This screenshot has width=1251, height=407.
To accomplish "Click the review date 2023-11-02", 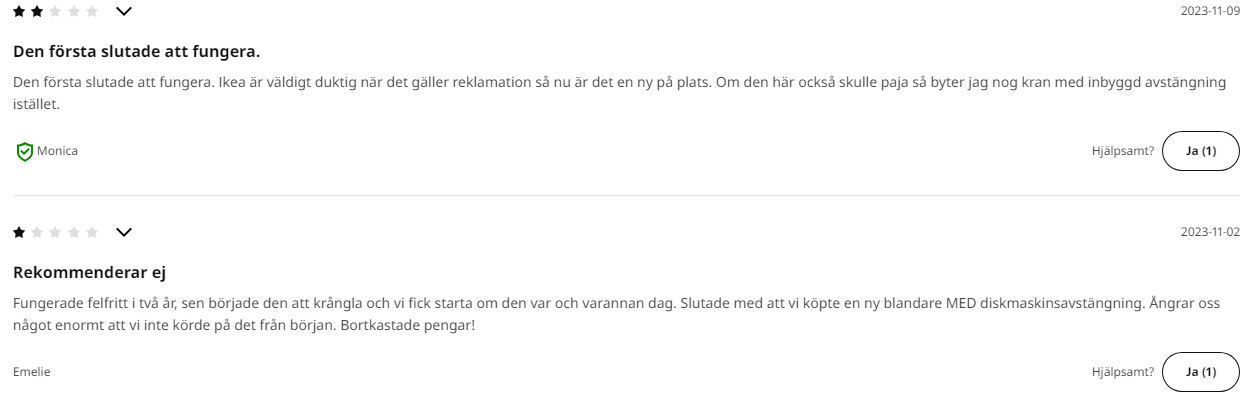I will [1210, 232].
